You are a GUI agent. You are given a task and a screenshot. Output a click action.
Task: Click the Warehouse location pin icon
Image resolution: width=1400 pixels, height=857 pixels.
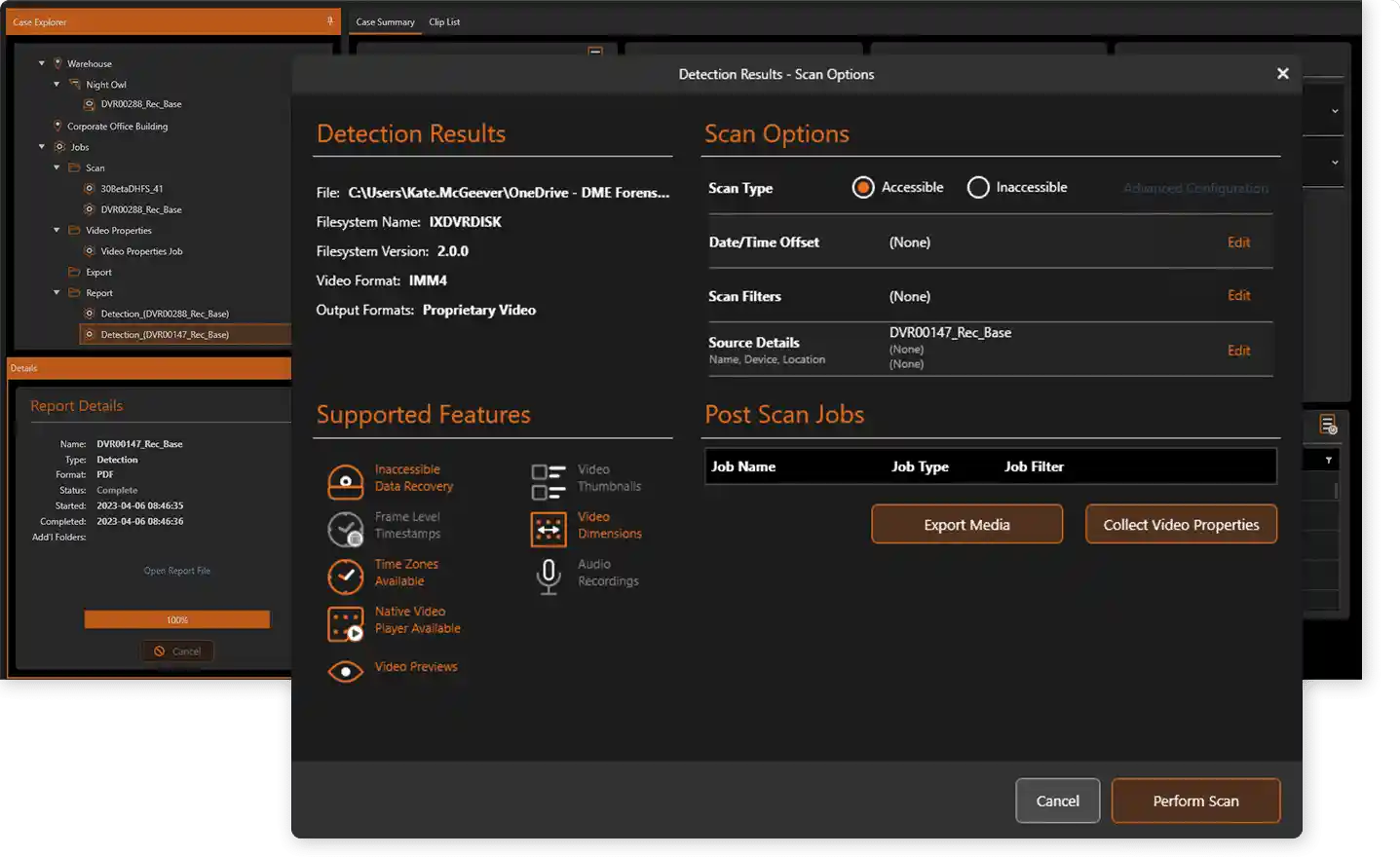[57, 63]
